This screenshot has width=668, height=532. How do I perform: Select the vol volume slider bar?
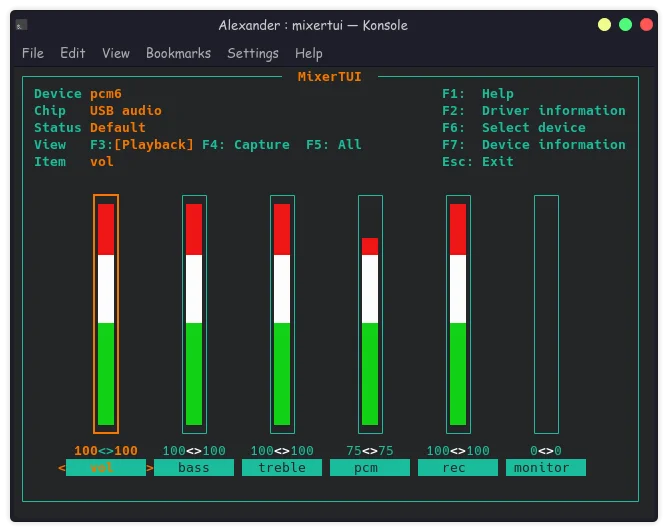click(106, 314)
